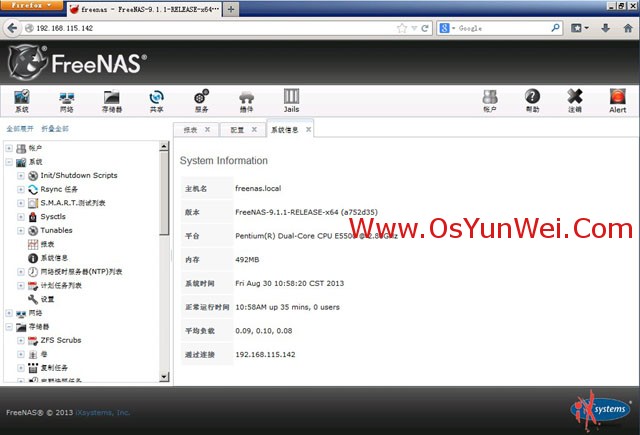640x435 pixels.
Task: Click the address bar showing 192.168.115.142
Action: point(212,28)
